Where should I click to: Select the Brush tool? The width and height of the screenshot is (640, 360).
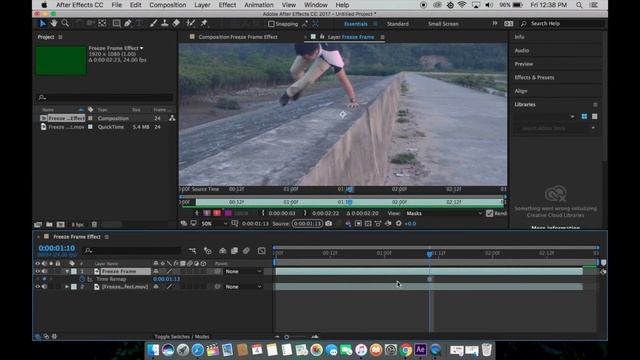tap(153, 23)
